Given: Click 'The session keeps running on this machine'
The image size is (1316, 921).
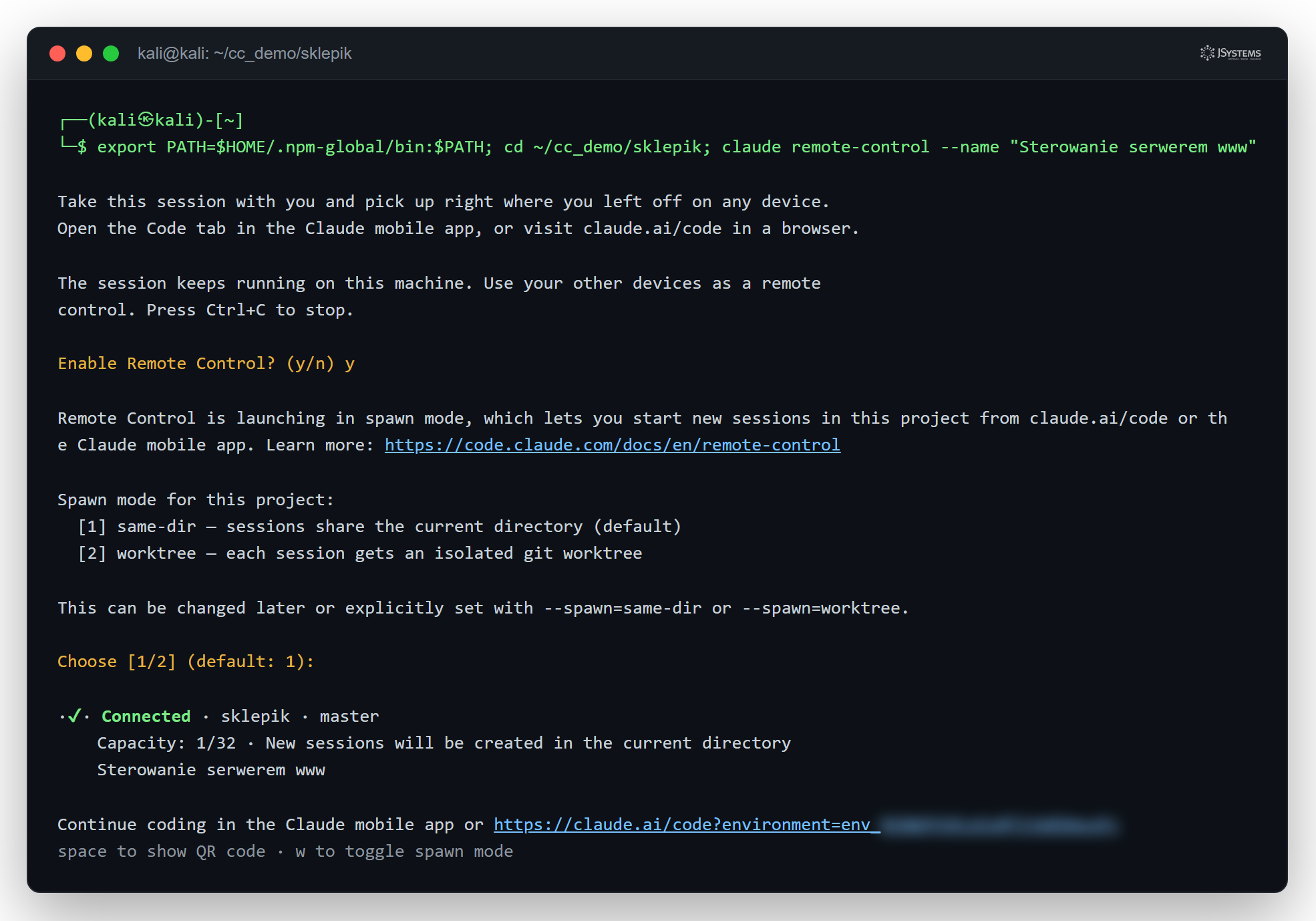Looking at the screenshot, I should pyautogui.click(x=265, y=283).
